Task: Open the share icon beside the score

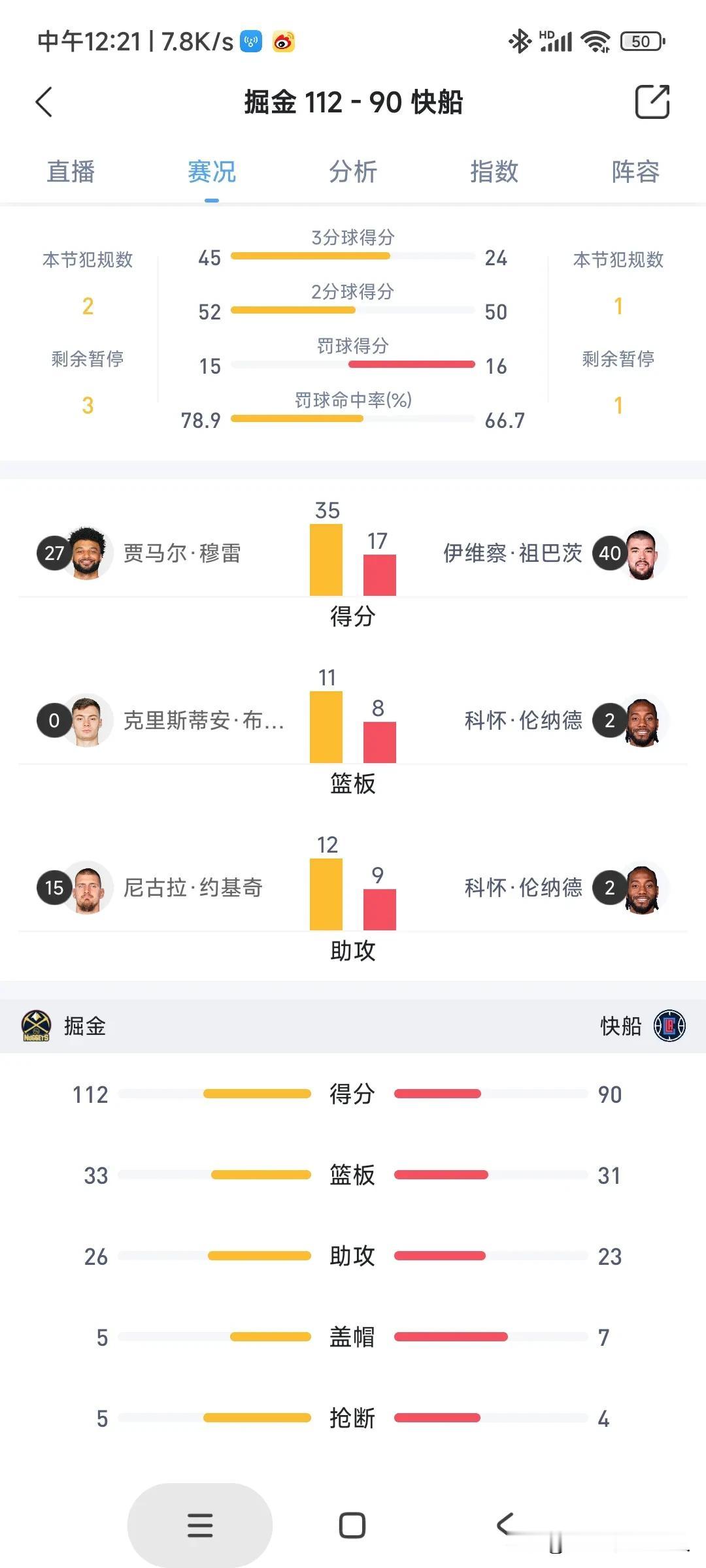Action: point(652,102)
